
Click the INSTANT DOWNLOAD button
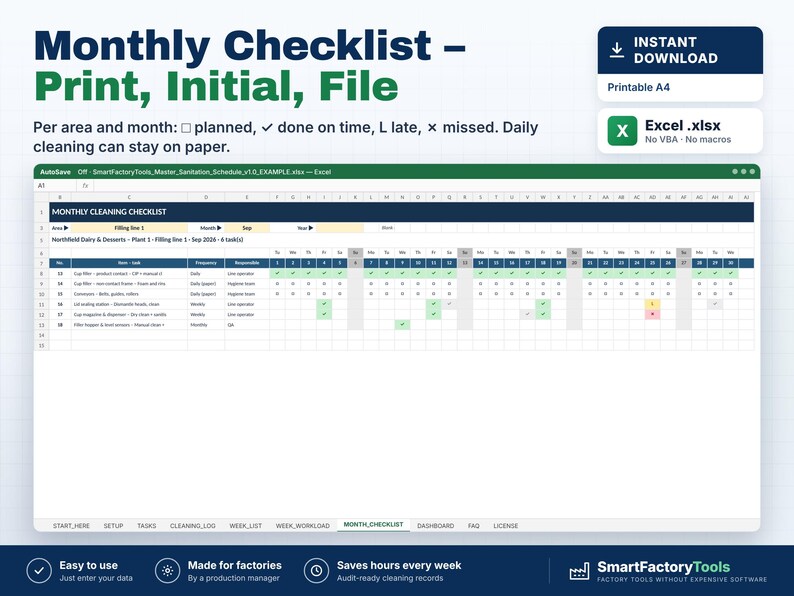click(680, 50)
